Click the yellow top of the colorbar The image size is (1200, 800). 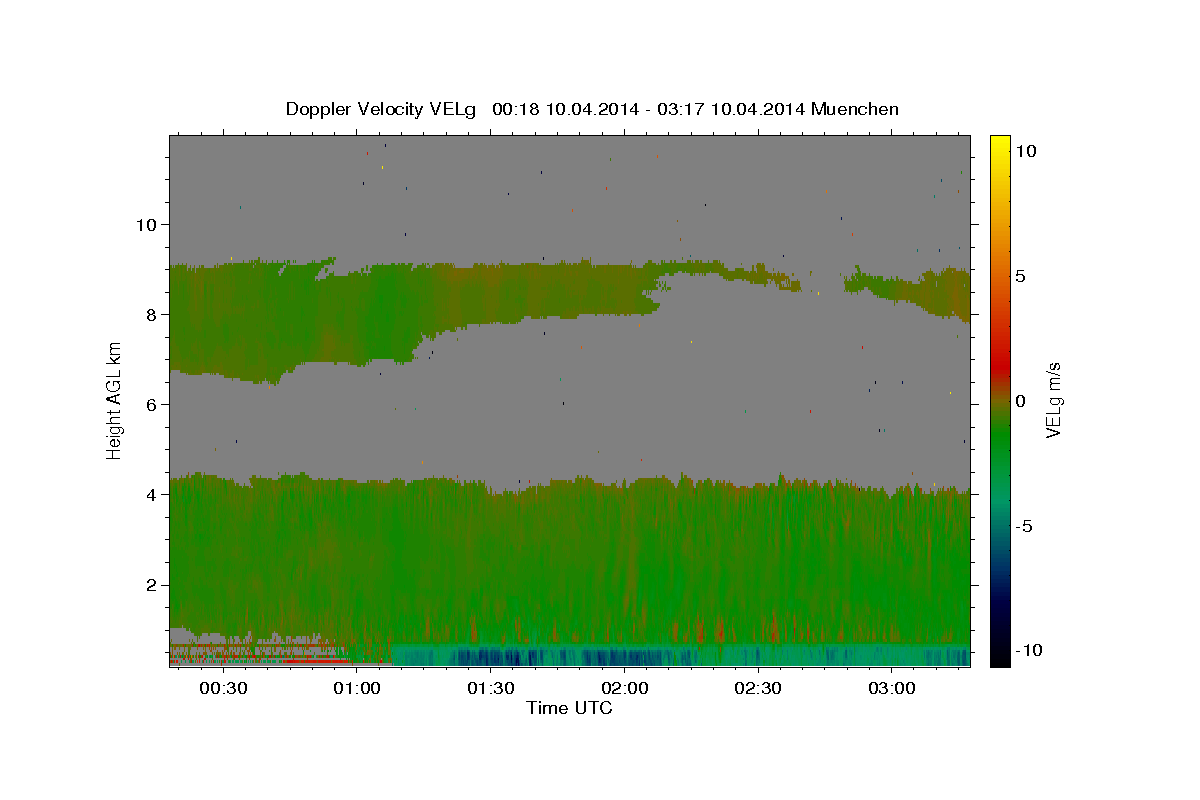coord(999,145)
